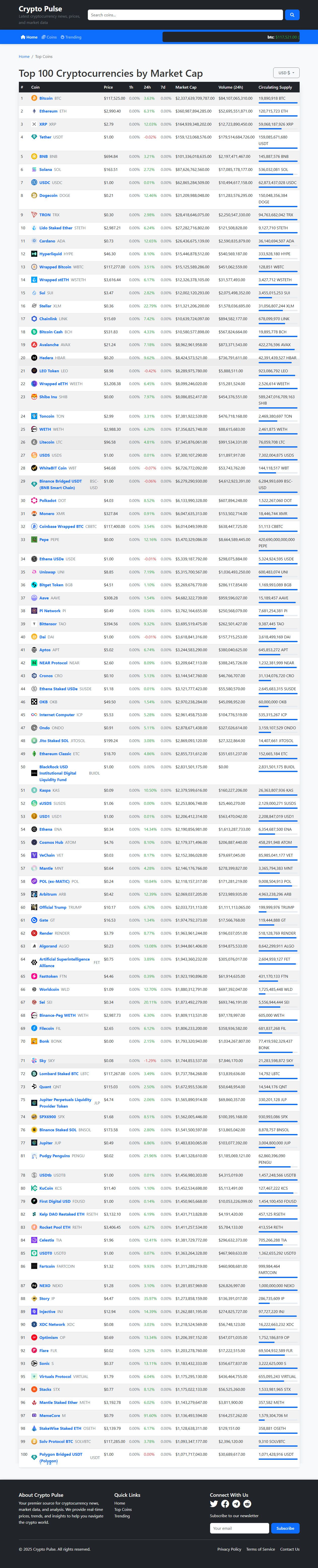Expand the USD $ currency dropdown

pyautogui.click(x=286, y=72)
